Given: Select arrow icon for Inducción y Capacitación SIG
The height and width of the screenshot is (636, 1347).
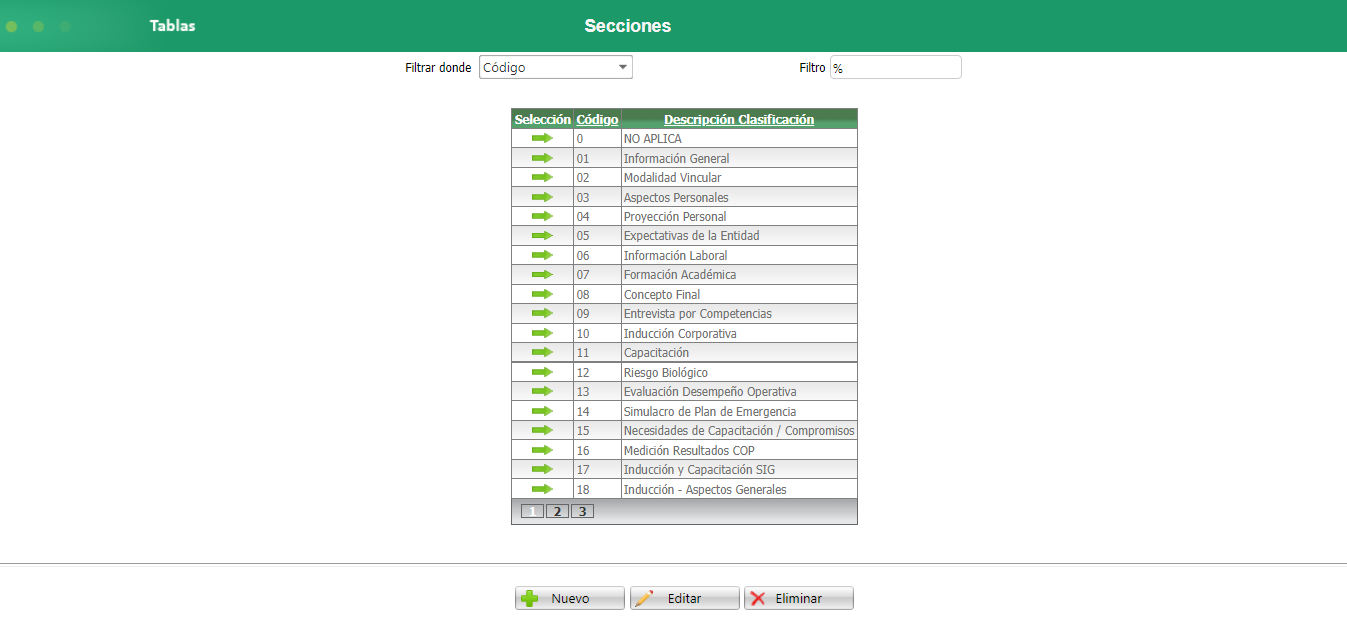Looking at the screenshot, I should (542, 469).
